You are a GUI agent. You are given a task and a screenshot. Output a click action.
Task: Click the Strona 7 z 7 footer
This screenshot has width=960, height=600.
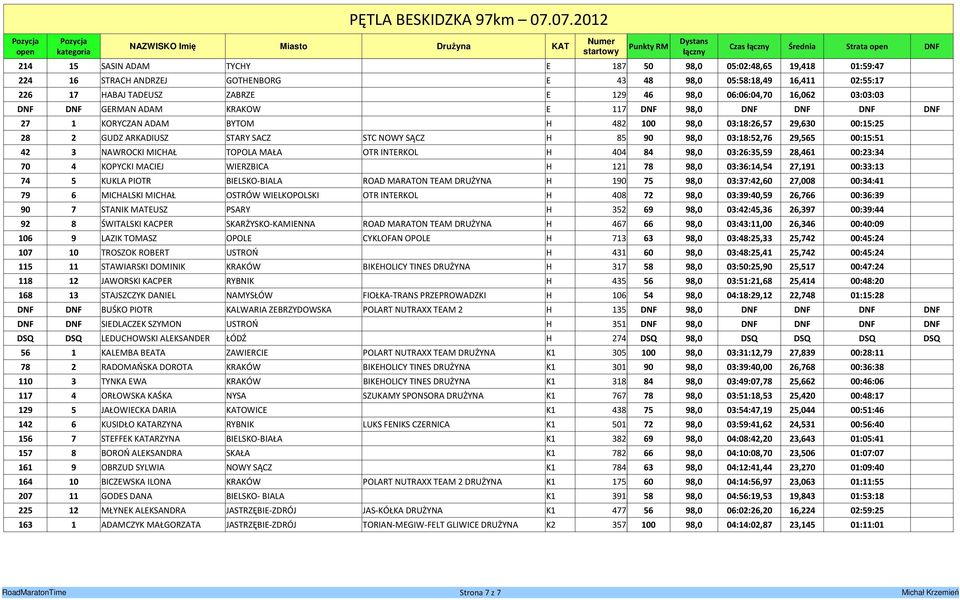click(x=480, y=593)
